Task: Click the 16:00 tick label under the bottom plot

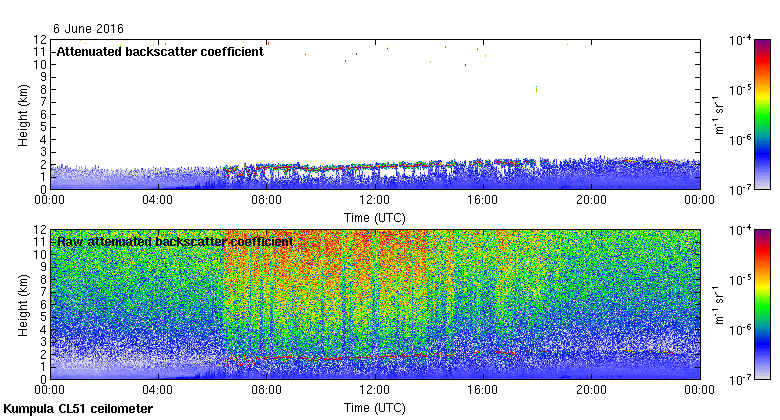Action: [483, 390]
